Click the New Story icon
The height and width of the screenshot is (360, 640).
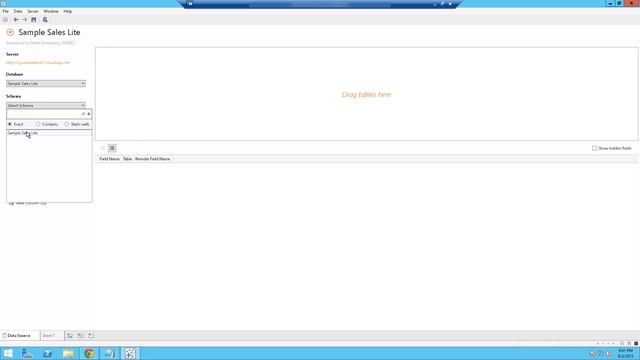tap(91, 336)
